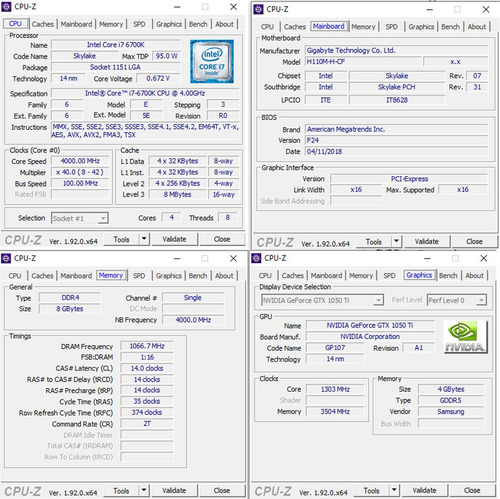The image size is (500, 499).
Task: Expand the Tools arrow in the Memory window
Action: tap(144, 490)
